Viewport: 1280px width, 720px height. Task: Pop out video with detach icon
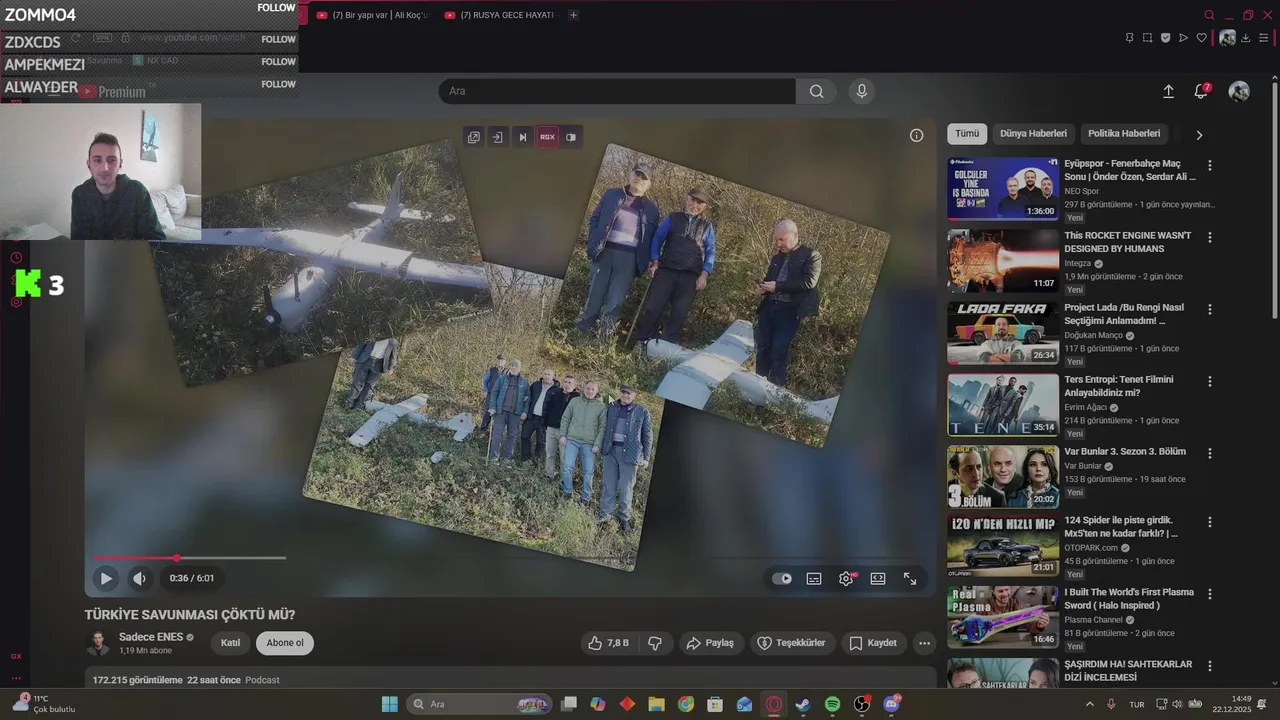click(474, 137)
